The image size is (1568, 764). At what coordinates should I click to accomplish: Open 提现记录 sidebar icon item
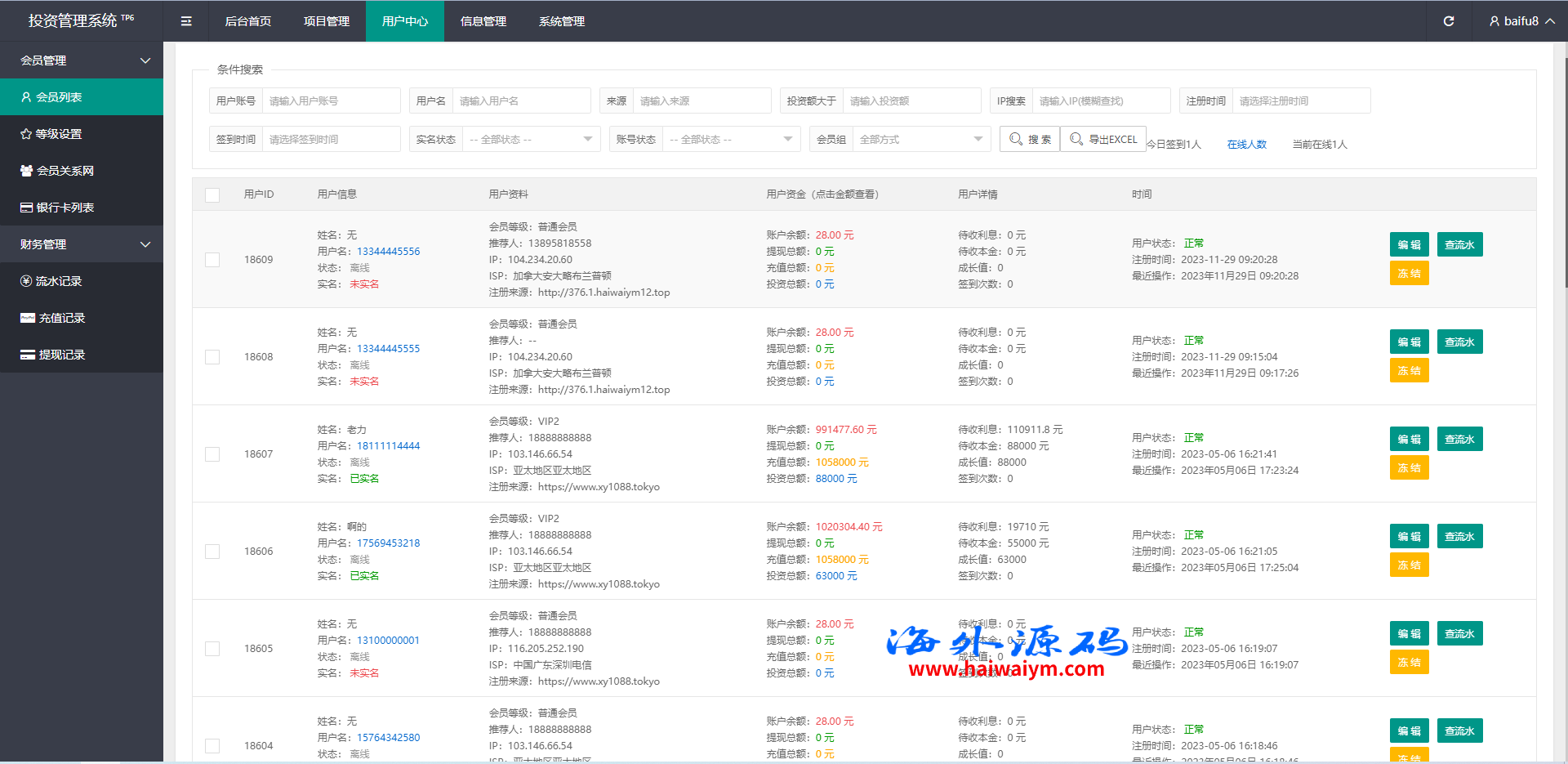click(28, 355)
